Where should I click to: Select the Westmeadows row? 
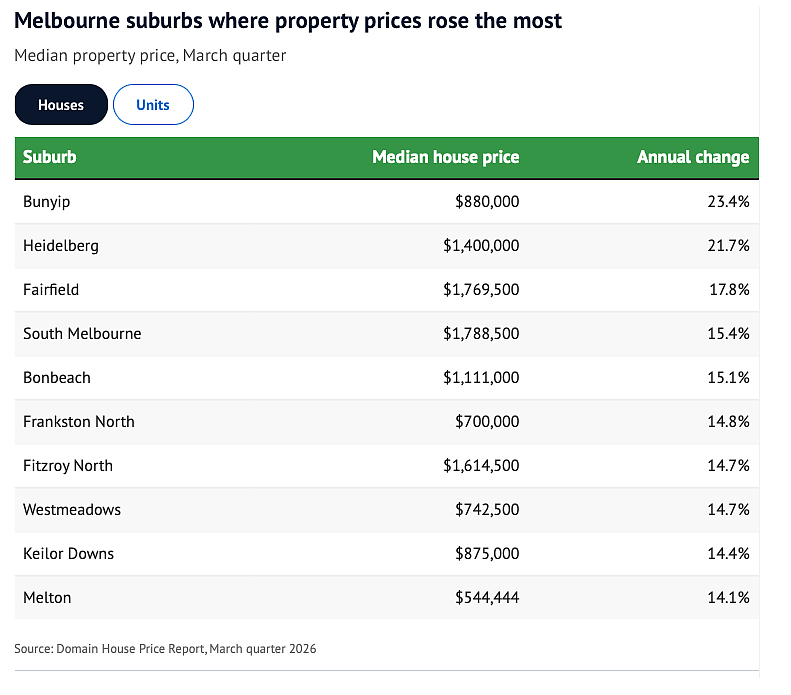387,509
